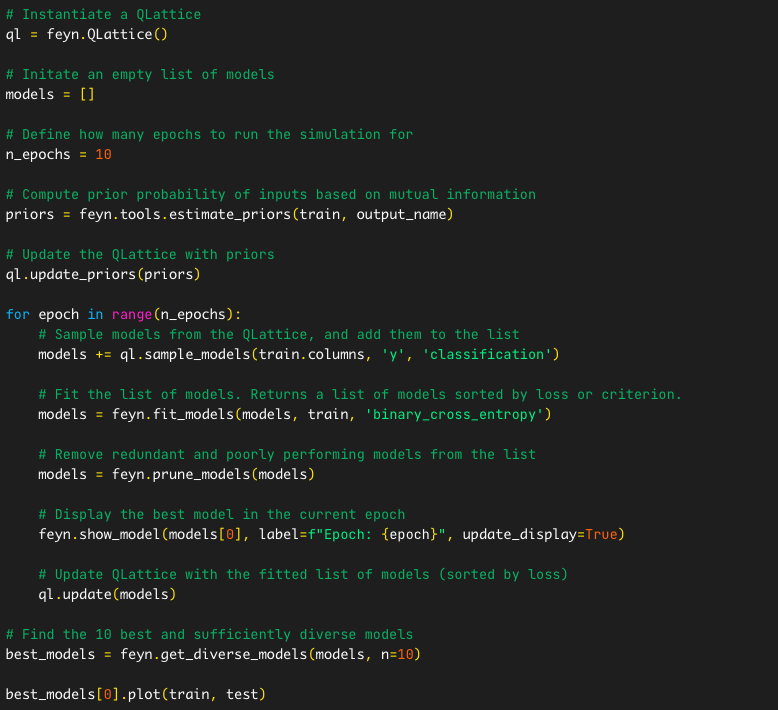778x710 pixels.
Task: Click the comment '# Instantiate a QLattice'
Action: click(x=103, y=14)
